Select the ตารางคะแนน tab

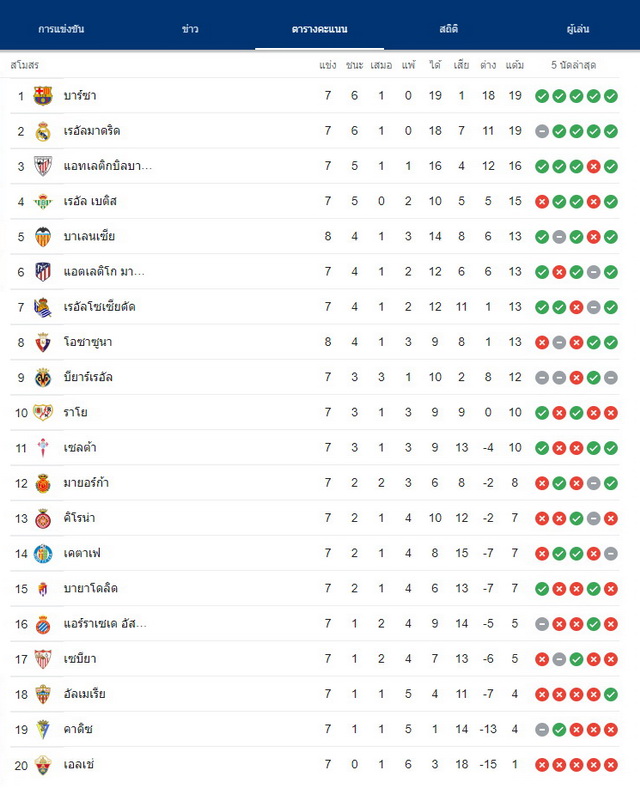click(x=319, y=29)
